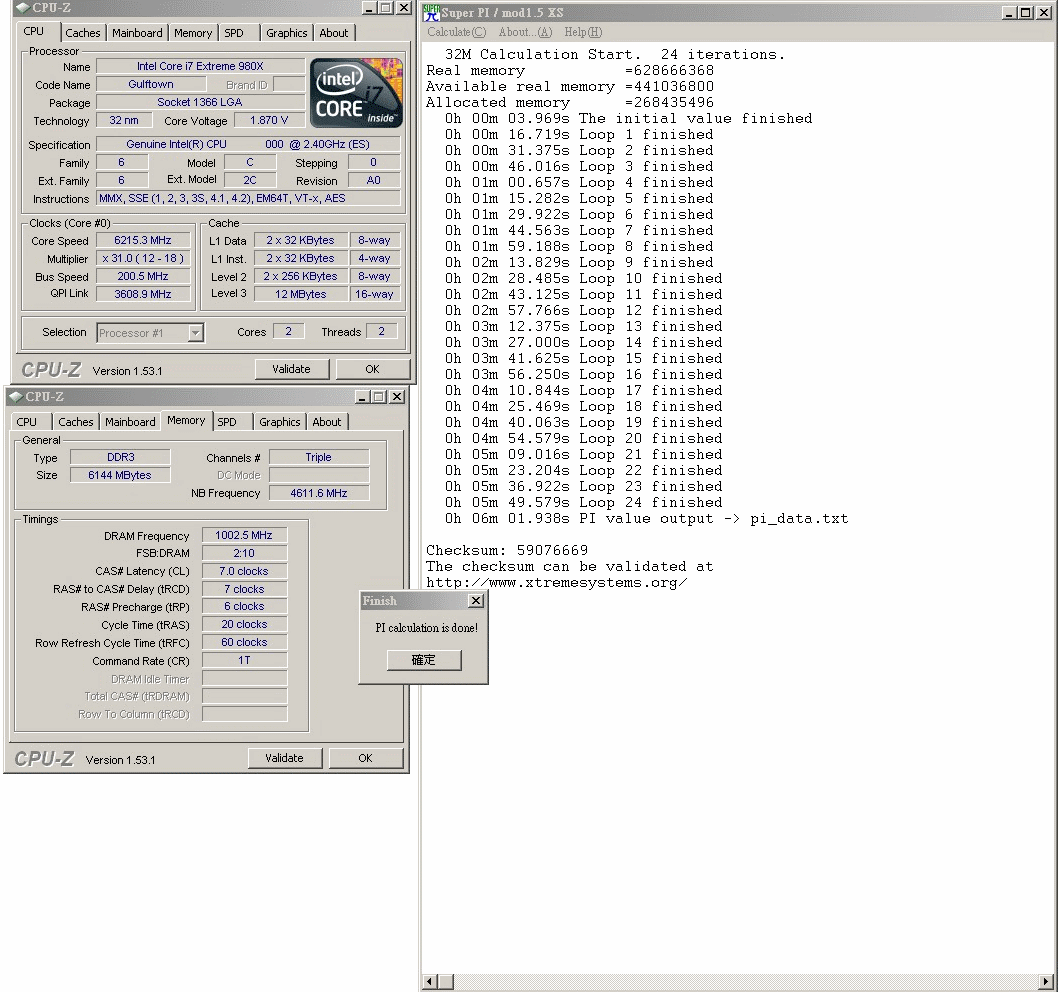Click the Super PI title bar icon

(x=431, y=12)
